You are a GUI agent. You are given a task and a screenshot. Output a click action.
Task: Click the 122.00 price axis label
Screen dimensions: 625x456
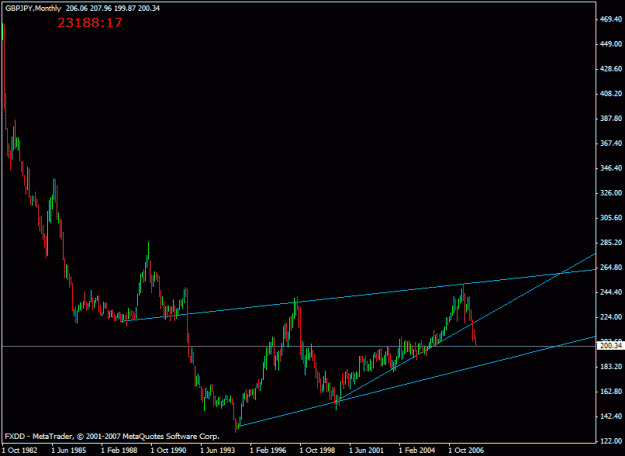(x=613, y=441)
